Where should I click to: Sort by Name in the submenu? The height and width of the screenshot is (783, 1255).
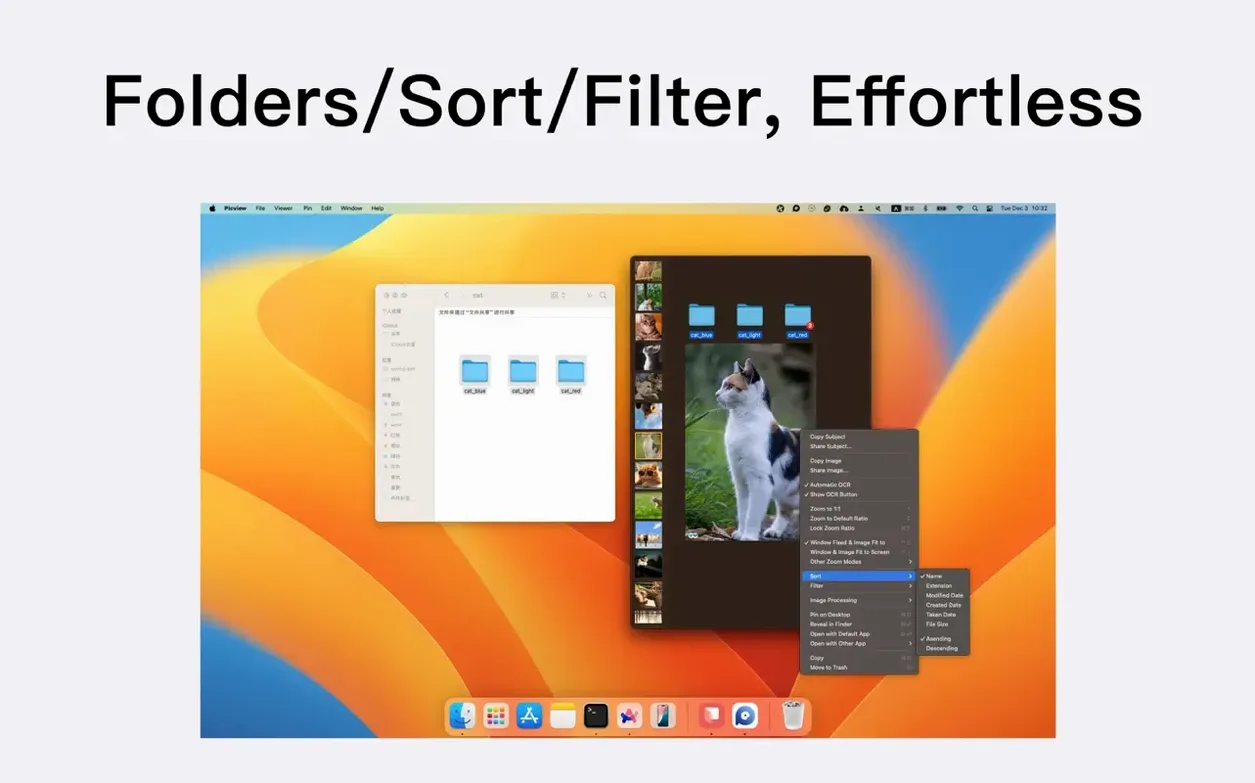point(944,576)
